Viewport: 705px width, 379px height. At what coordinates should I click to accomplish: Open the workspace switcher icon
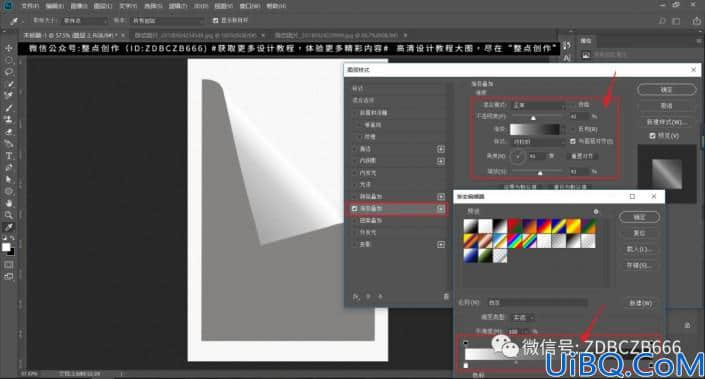(676, 21)
